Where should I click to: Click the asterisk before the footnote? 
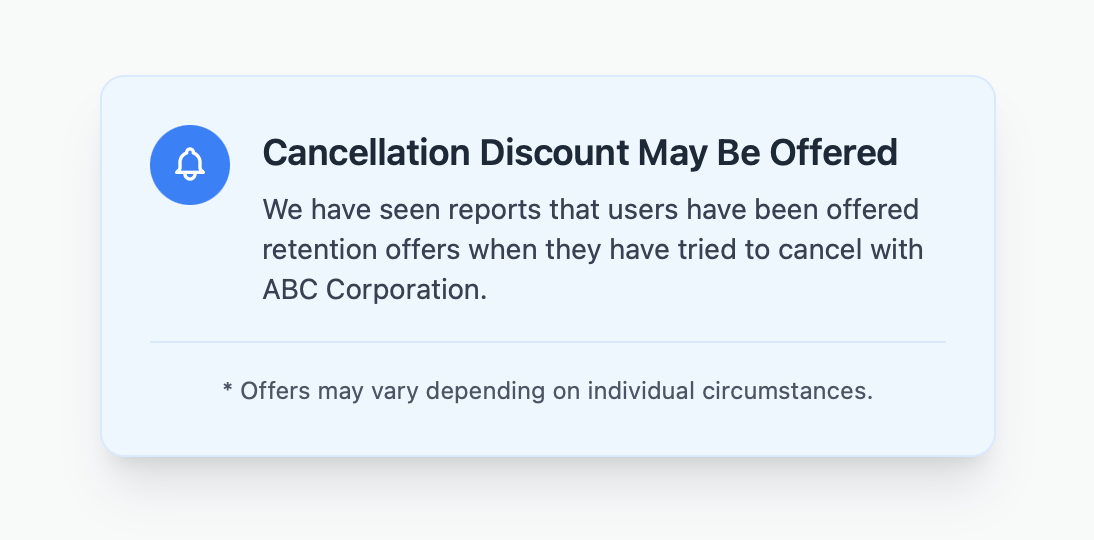coord(228,390)
